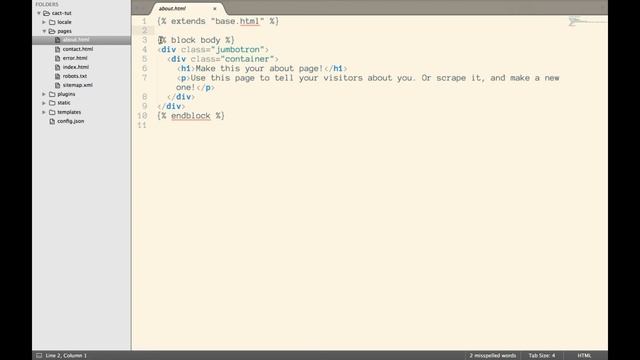Click the plugins folder icon

coord(52,94)
